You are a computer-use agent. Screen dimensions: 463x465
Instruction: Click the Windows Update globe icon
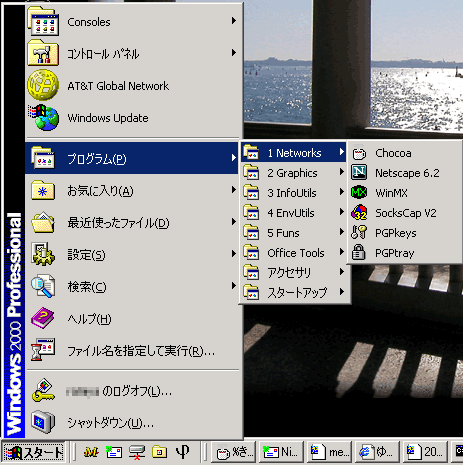point(44,117)
